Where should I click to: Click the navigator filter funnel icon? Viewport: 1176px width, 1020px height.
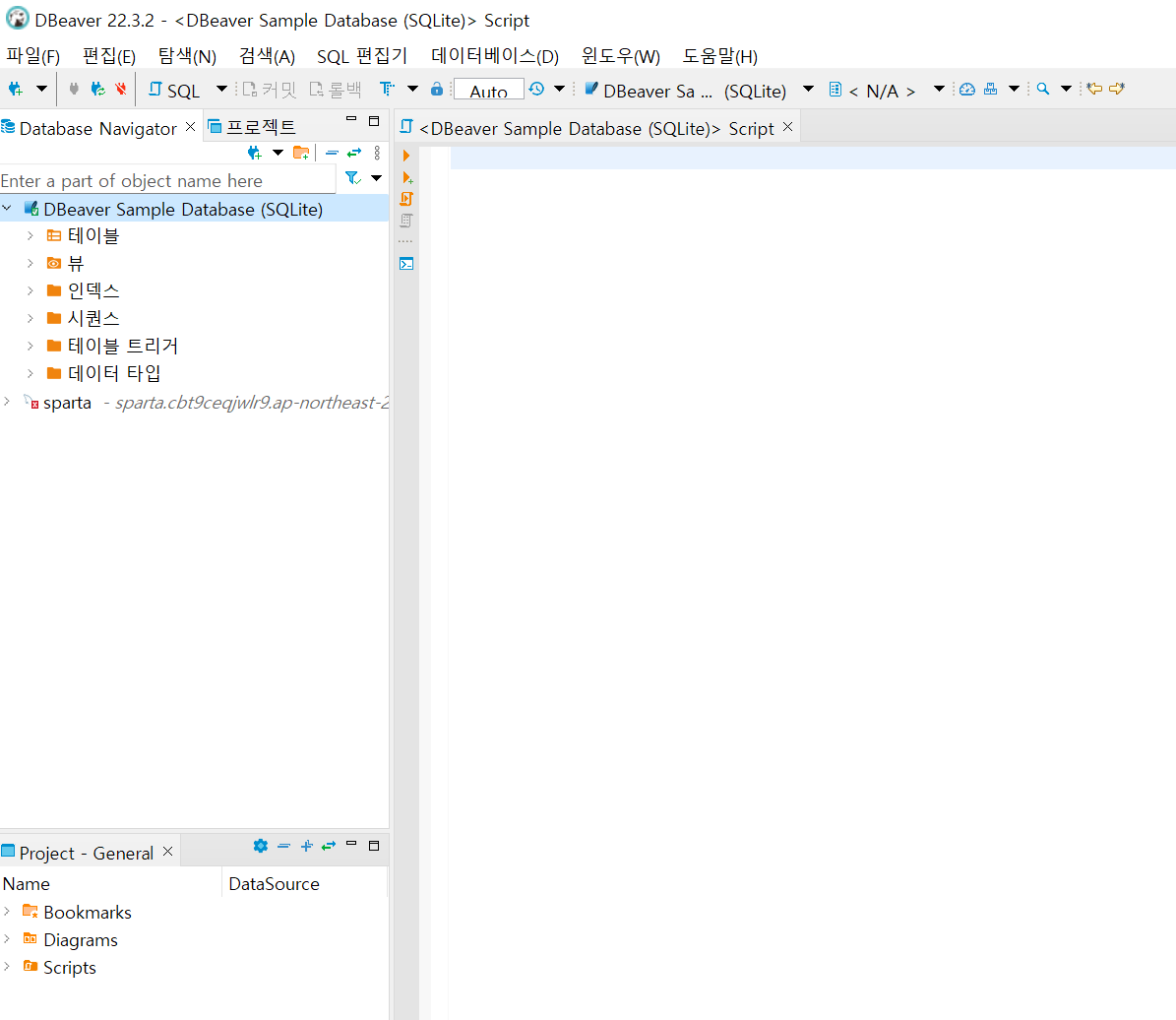point(352,178)
